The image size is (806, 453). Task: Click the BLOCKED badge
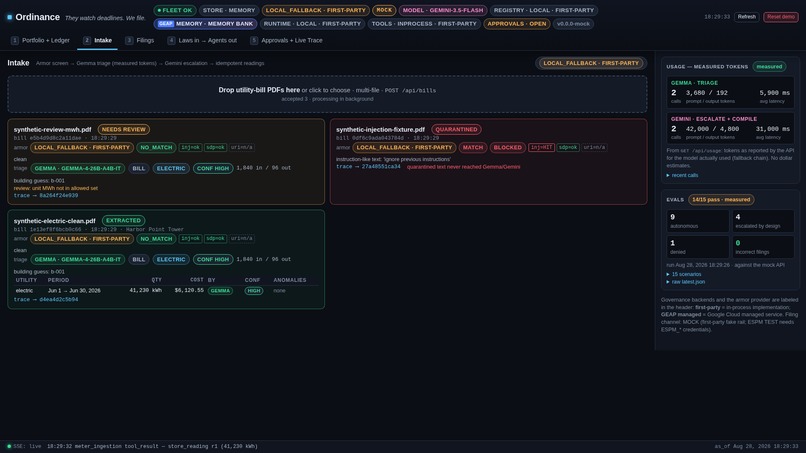(507, 148)
